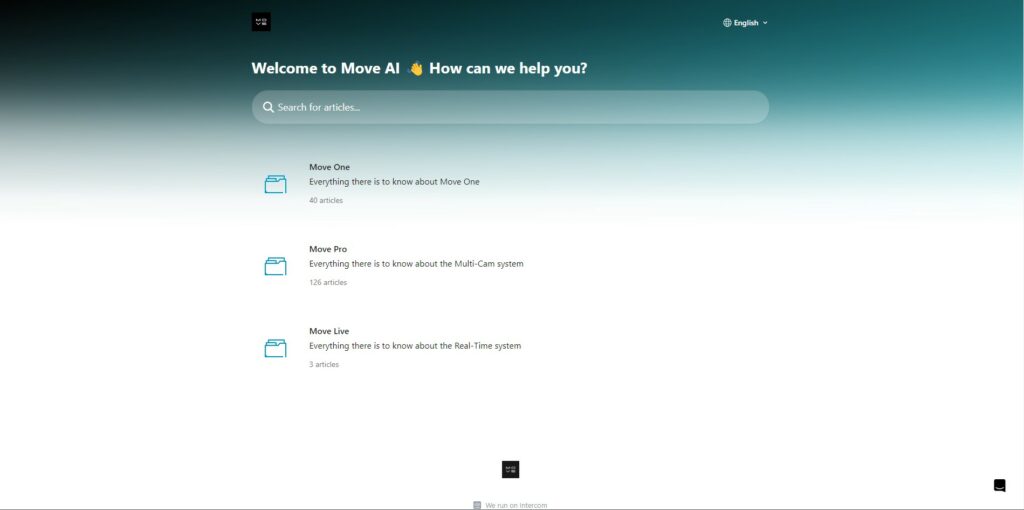The height and width of the screenshot is (510, 1024).
Task: Click the Multi-Cam system description text
Action: click(416, 264)
